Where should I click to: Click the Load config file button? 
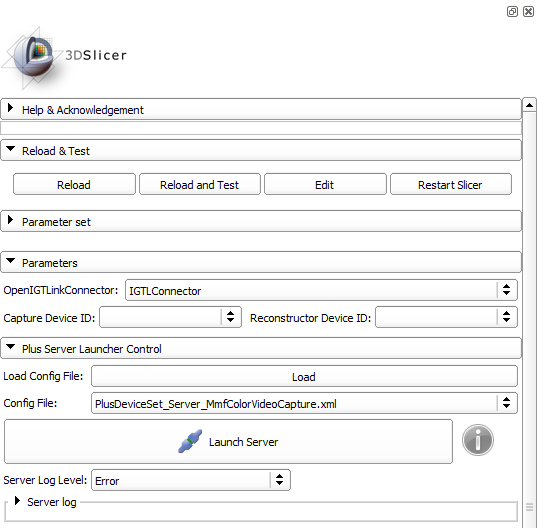(304, 376)
